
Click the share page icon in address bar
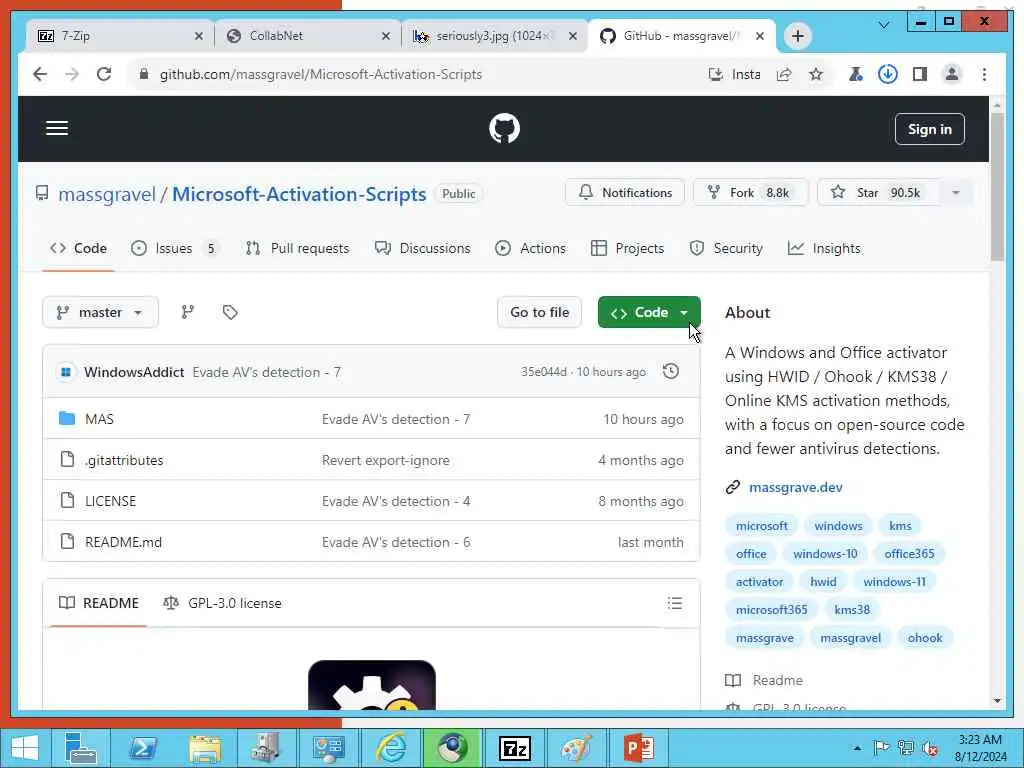click(x=784, y=74)
